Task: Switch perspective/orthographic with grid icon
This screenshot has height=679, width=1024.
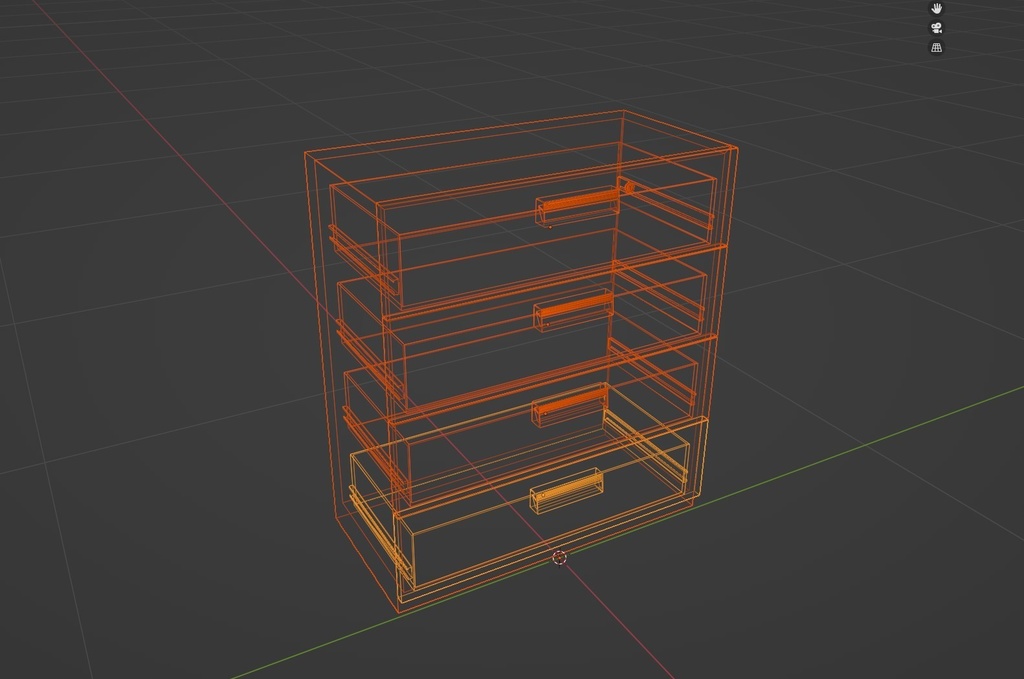Action: 936,47
